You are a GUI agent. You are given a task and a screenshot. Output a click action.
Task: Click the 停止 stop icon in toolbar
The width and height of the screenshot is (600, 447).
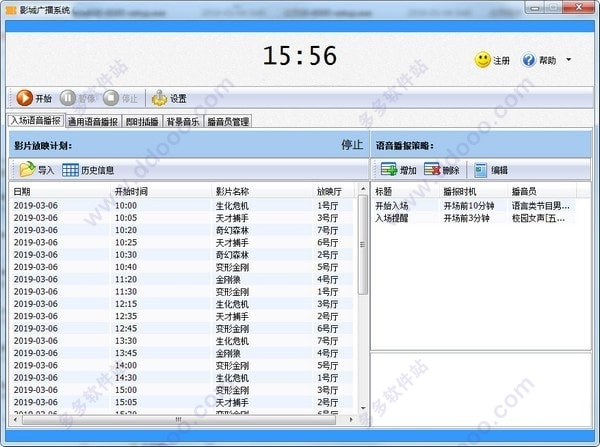click(x=111, y=98)
